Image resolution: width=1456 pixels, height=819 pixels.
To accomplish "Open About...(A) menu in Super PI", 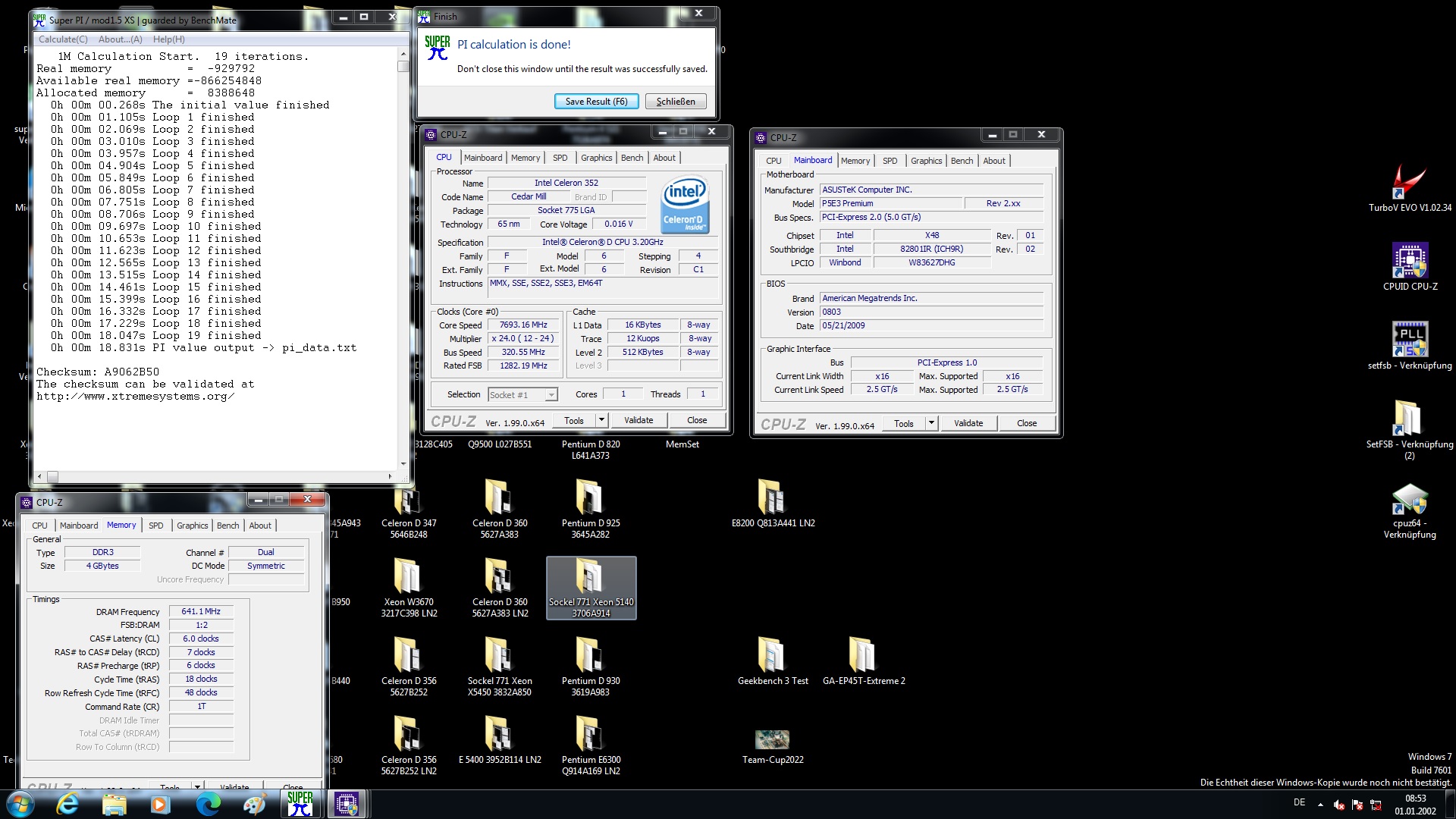I will (120, 39).
